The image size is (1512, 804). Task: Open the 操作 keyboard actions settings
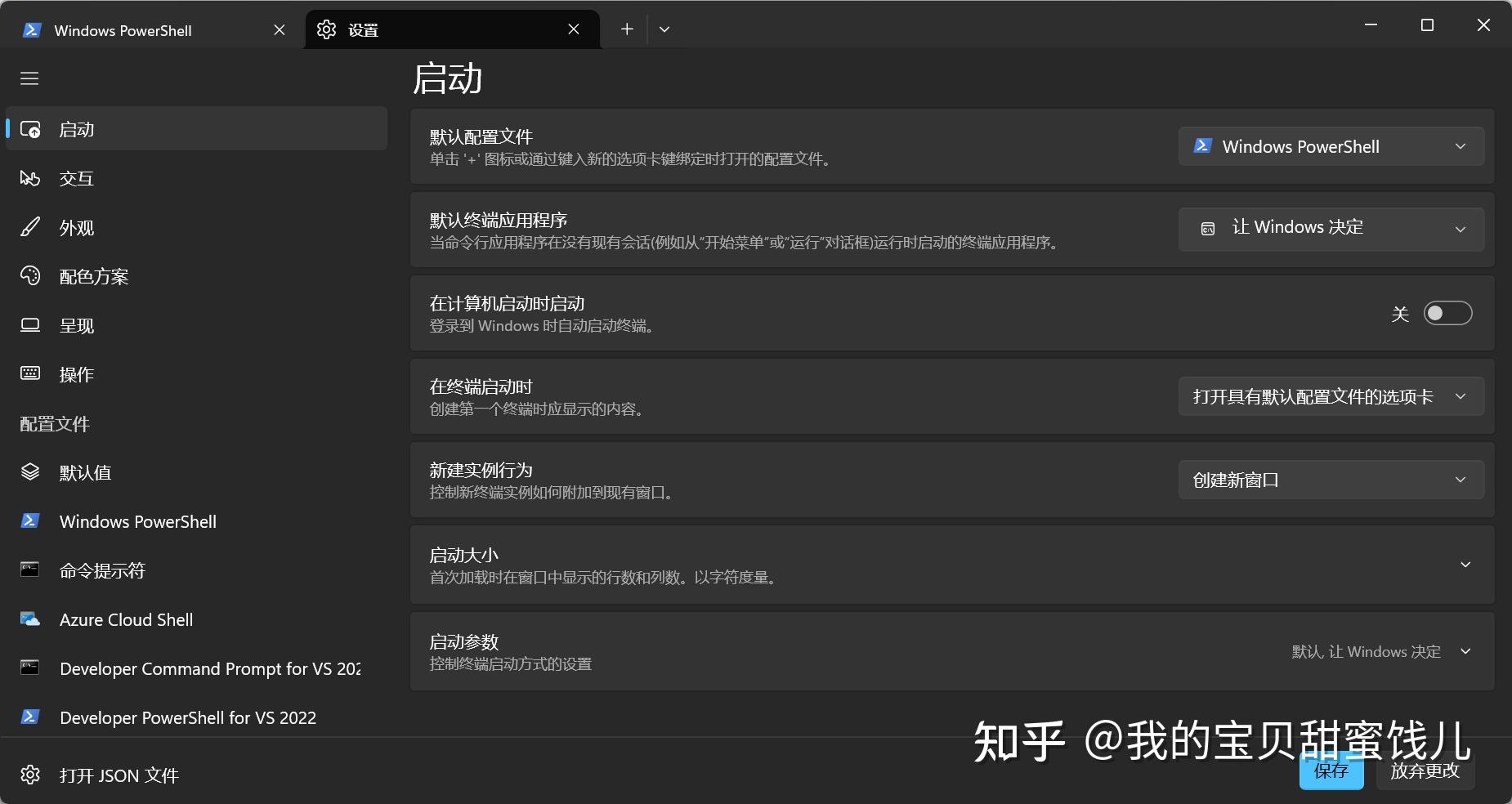77,374
